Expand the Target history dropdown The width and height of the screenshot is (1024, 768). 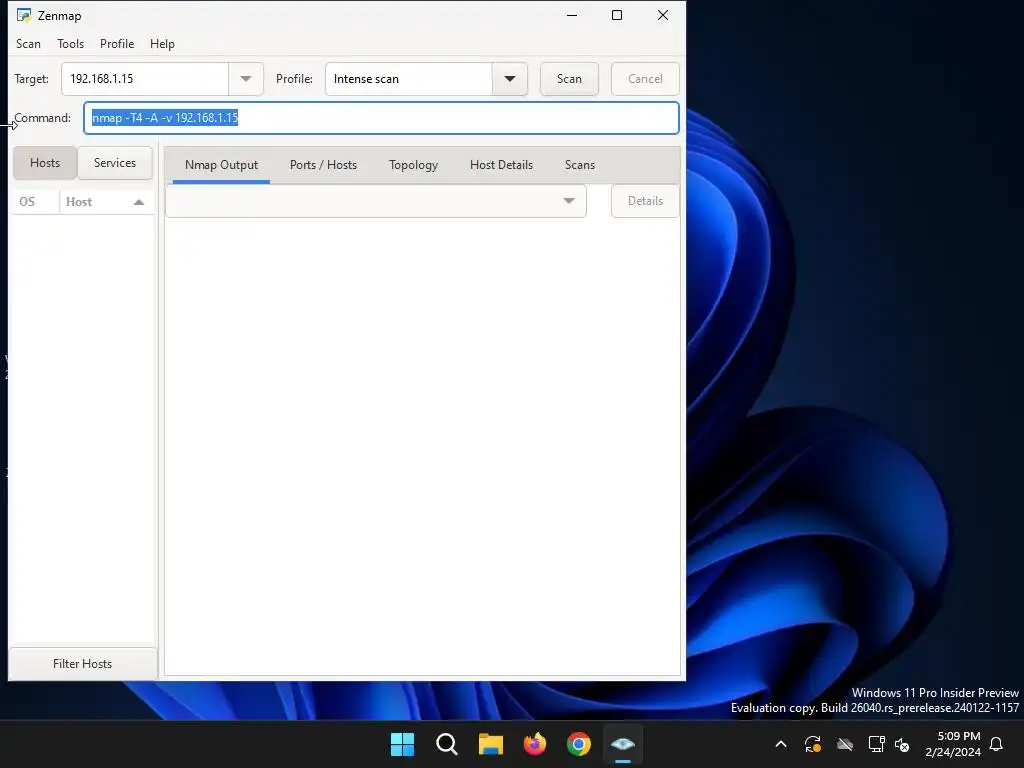click(246, 79)
